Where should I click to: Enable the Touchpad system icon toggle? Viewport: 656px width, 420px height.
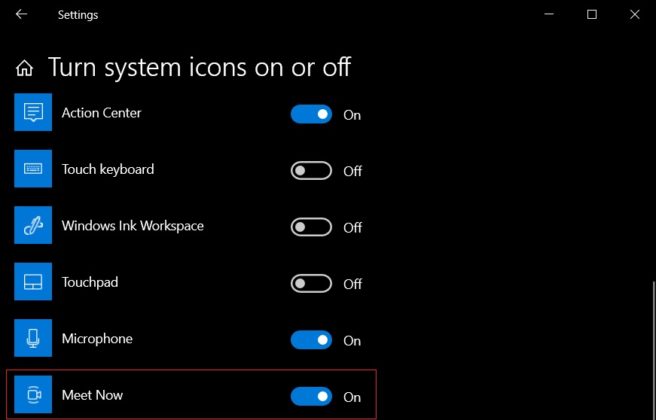click(311, 284)
